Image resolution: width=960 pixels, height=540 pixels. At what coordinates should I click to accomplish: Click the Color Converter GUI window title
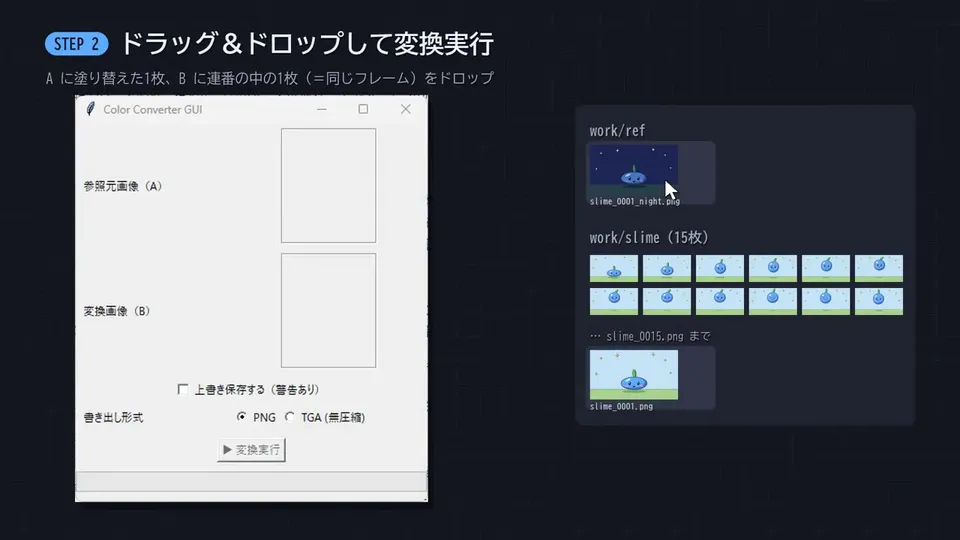(x=152, y=110)
